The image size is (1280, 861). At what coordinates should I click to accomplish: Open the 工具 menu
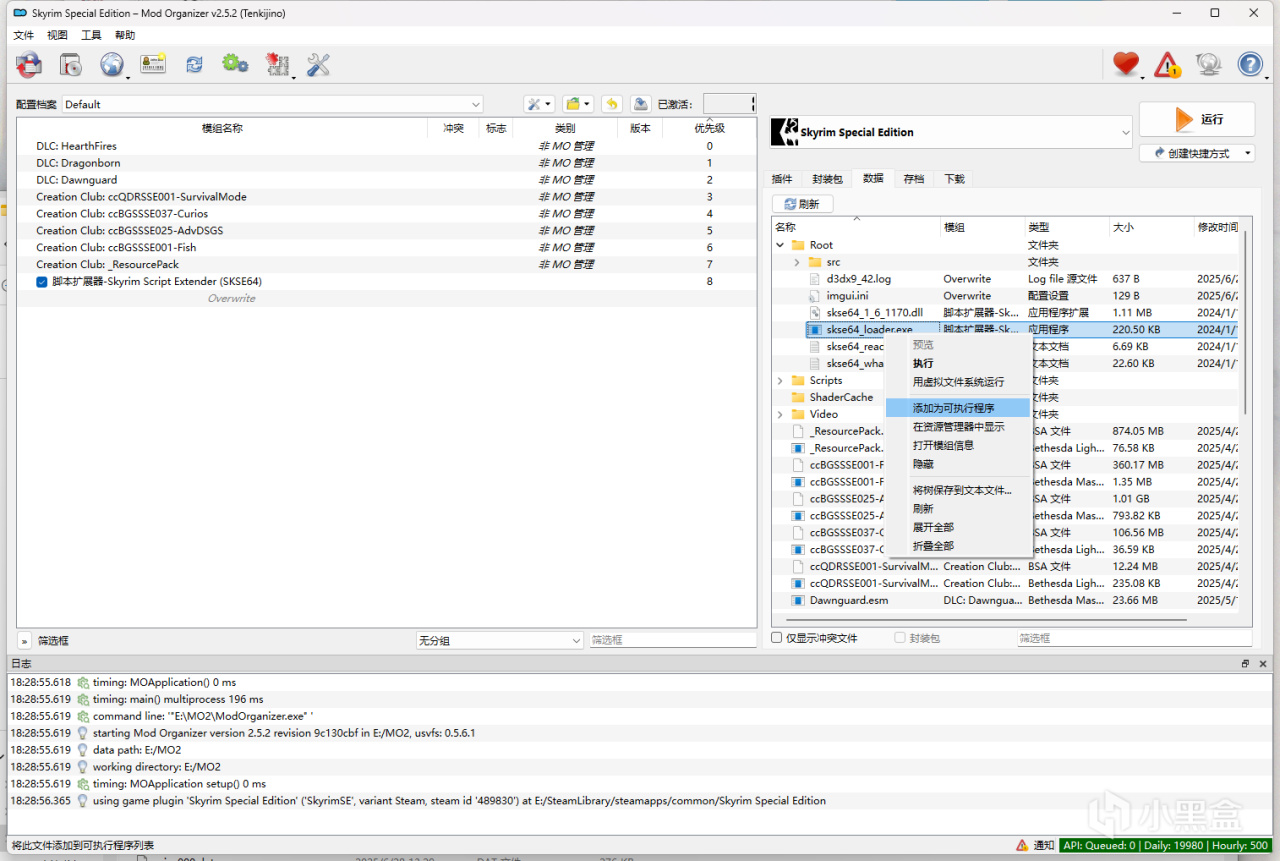tap(91, 35)
